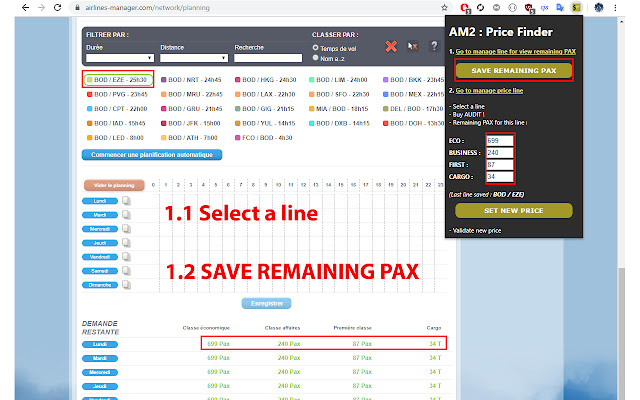The height and width of the screenshot is (400, 640).
Task: Copy the Lundi planning row icon
Action: point(127,201)
